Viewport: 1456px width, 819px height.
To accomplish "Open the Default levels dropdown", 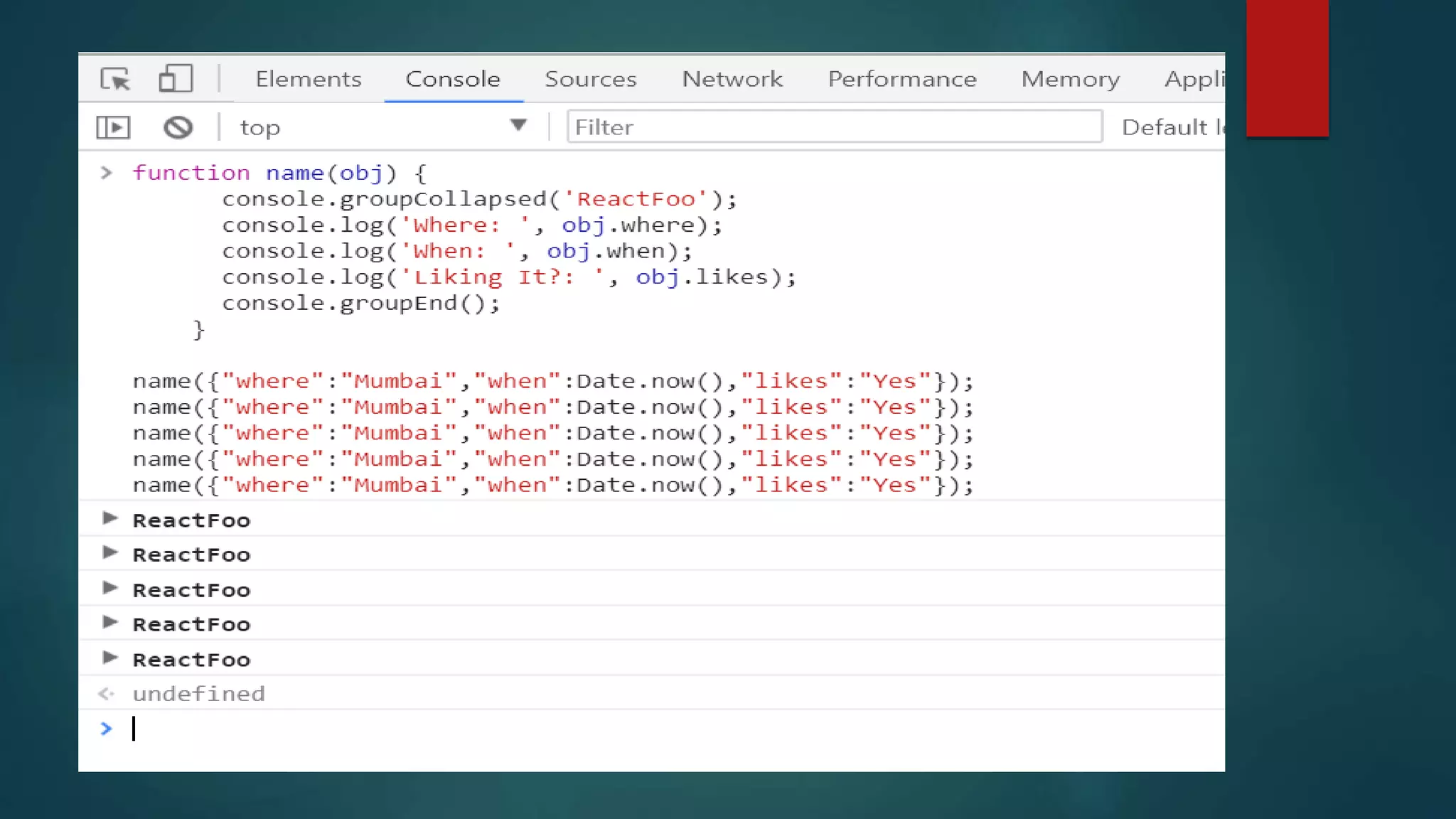I will coord(1172,127).
